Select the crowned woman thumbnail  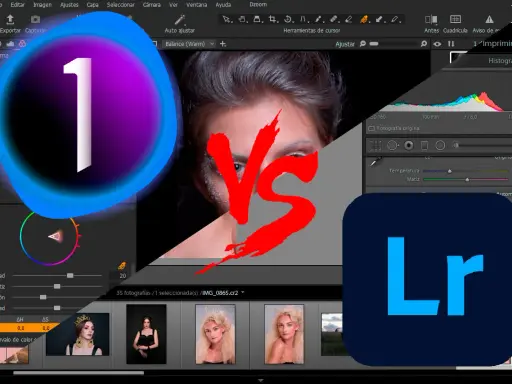point(78,334)
